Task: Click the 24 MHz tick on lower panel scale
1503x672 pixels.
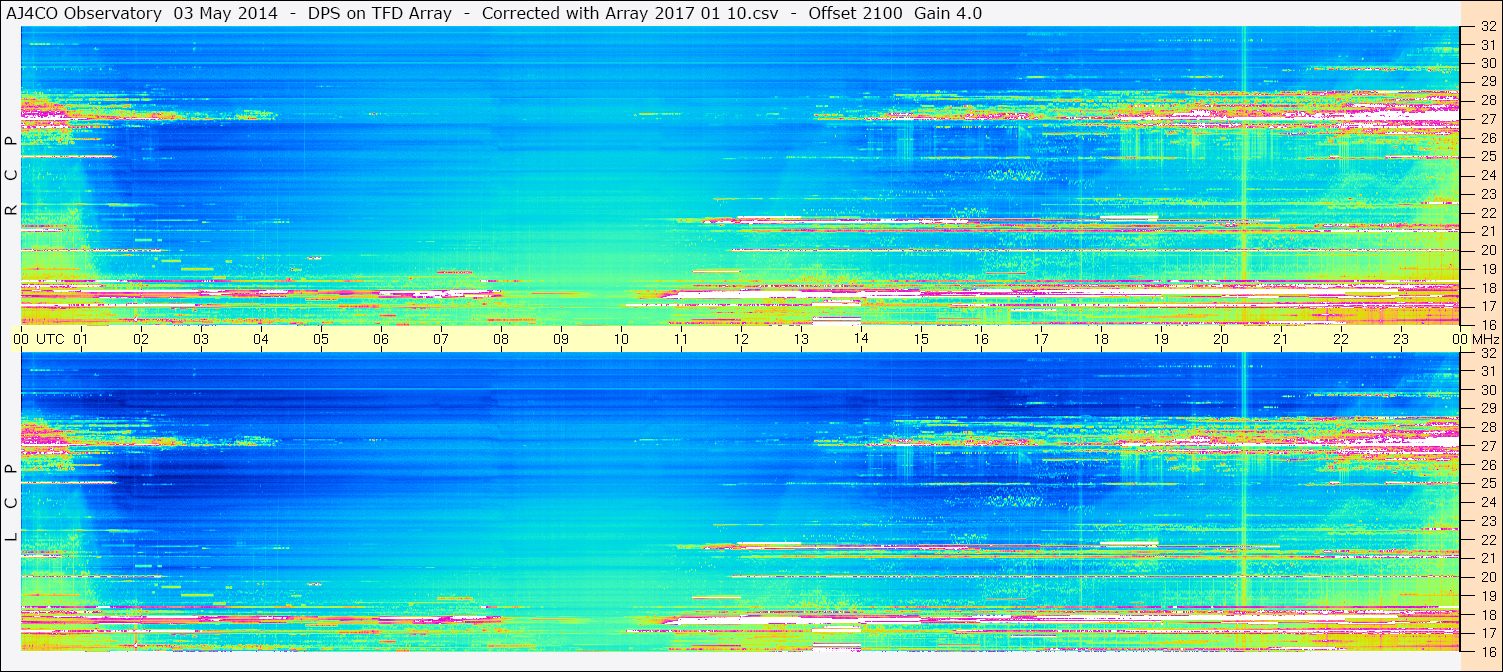Action: [x=1487, y=502]
